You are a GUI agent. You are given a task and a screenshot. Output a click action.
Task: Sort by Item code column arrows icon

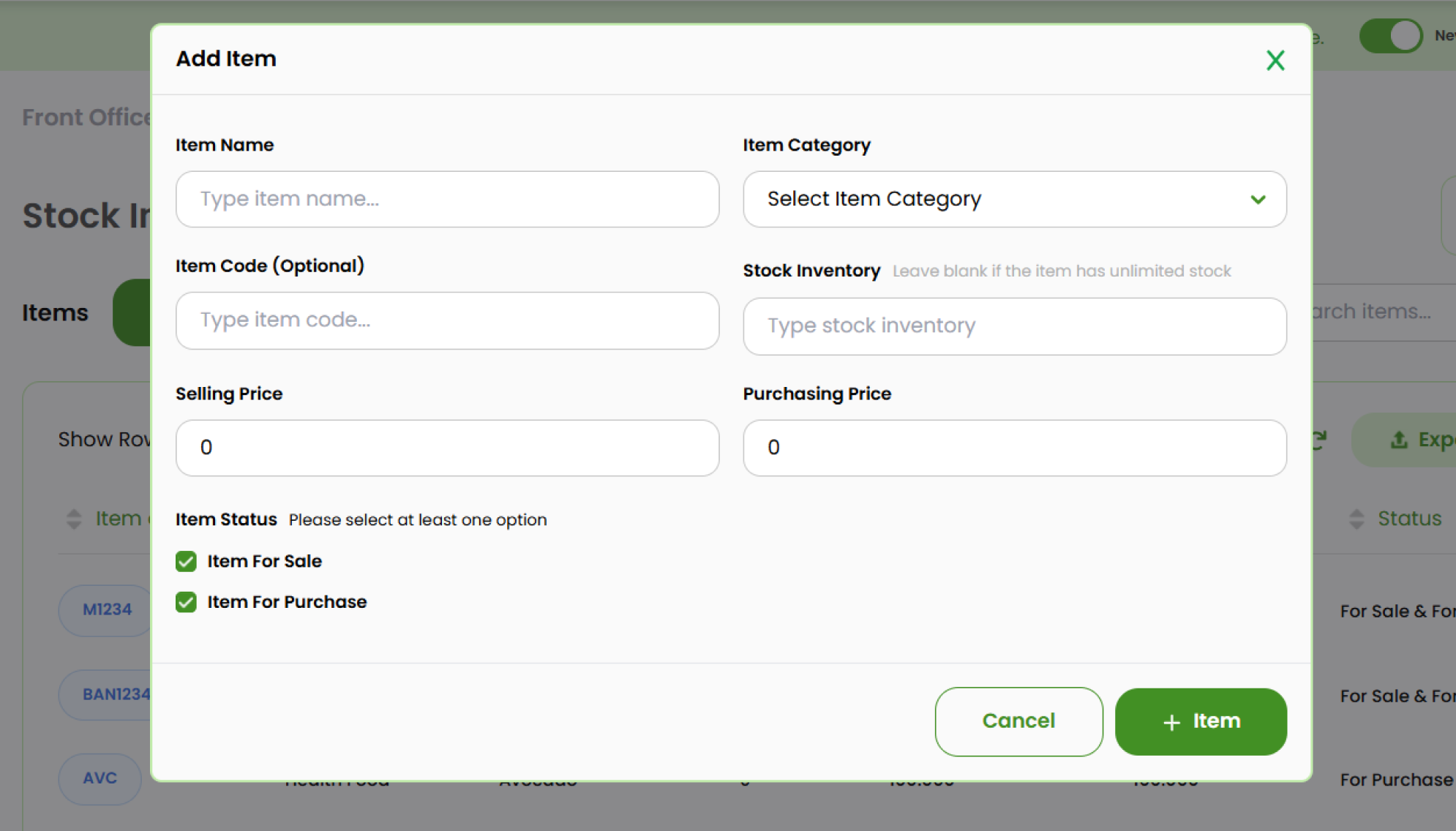(x=74, y=519)
